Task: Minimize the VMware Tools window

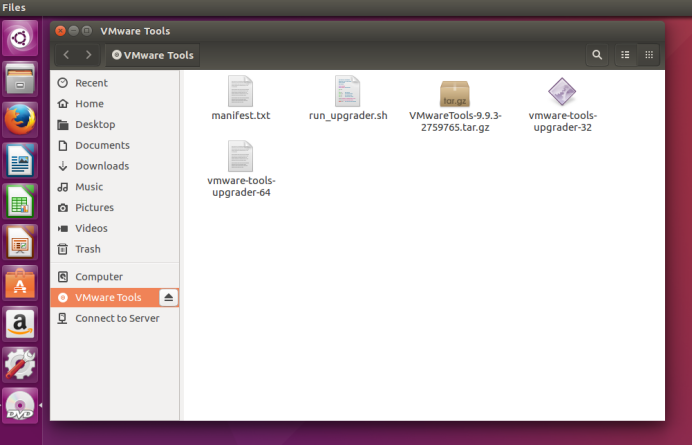Action: (74, 30)
